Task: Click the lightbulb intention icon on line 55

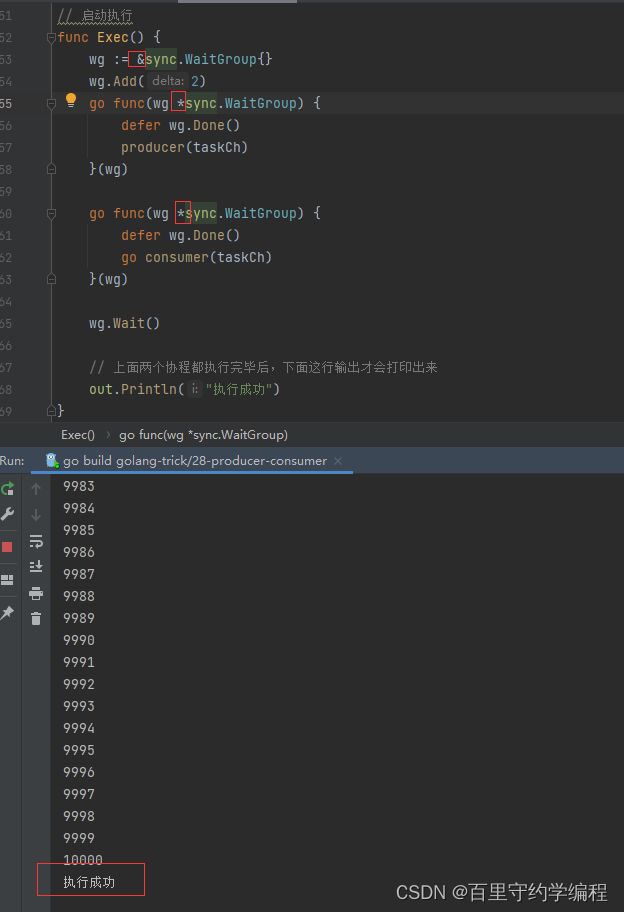Action: (71, 100)
